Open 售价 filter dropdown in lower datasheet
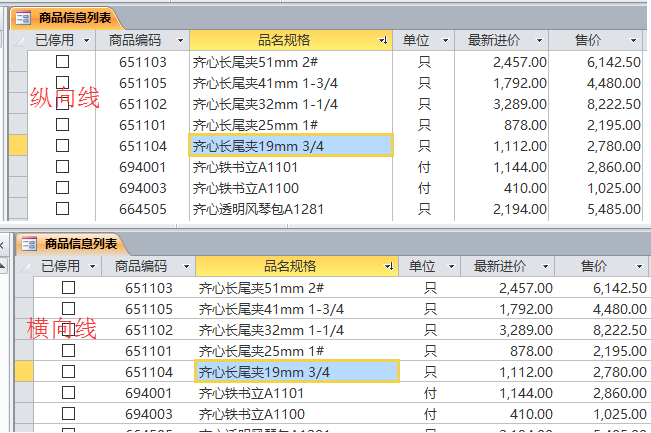 point(639,267)
